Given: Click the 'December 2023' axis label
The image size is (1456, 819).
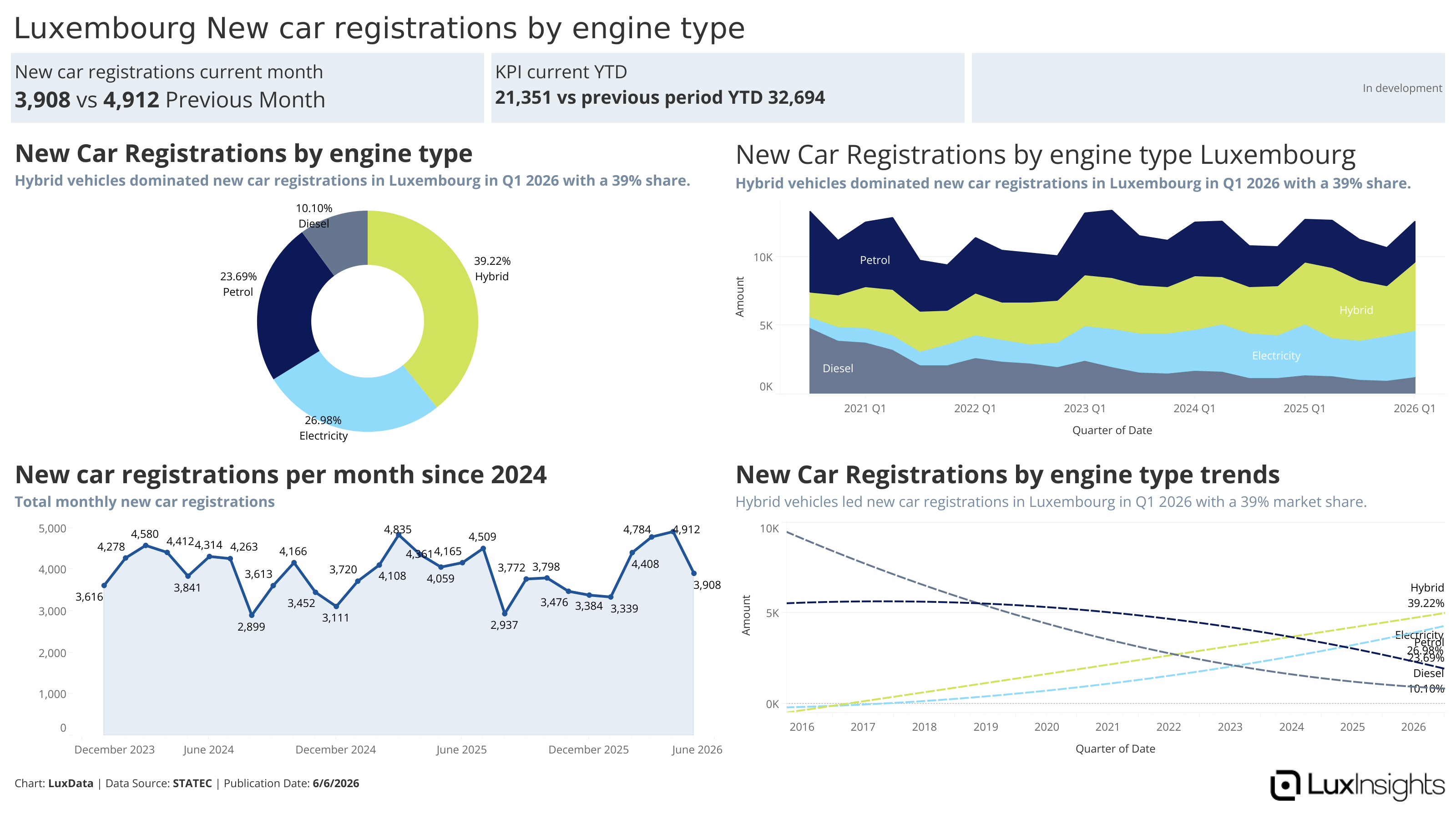Looking at the screenshot, I should pyautogui.click(x=114, y=749).
